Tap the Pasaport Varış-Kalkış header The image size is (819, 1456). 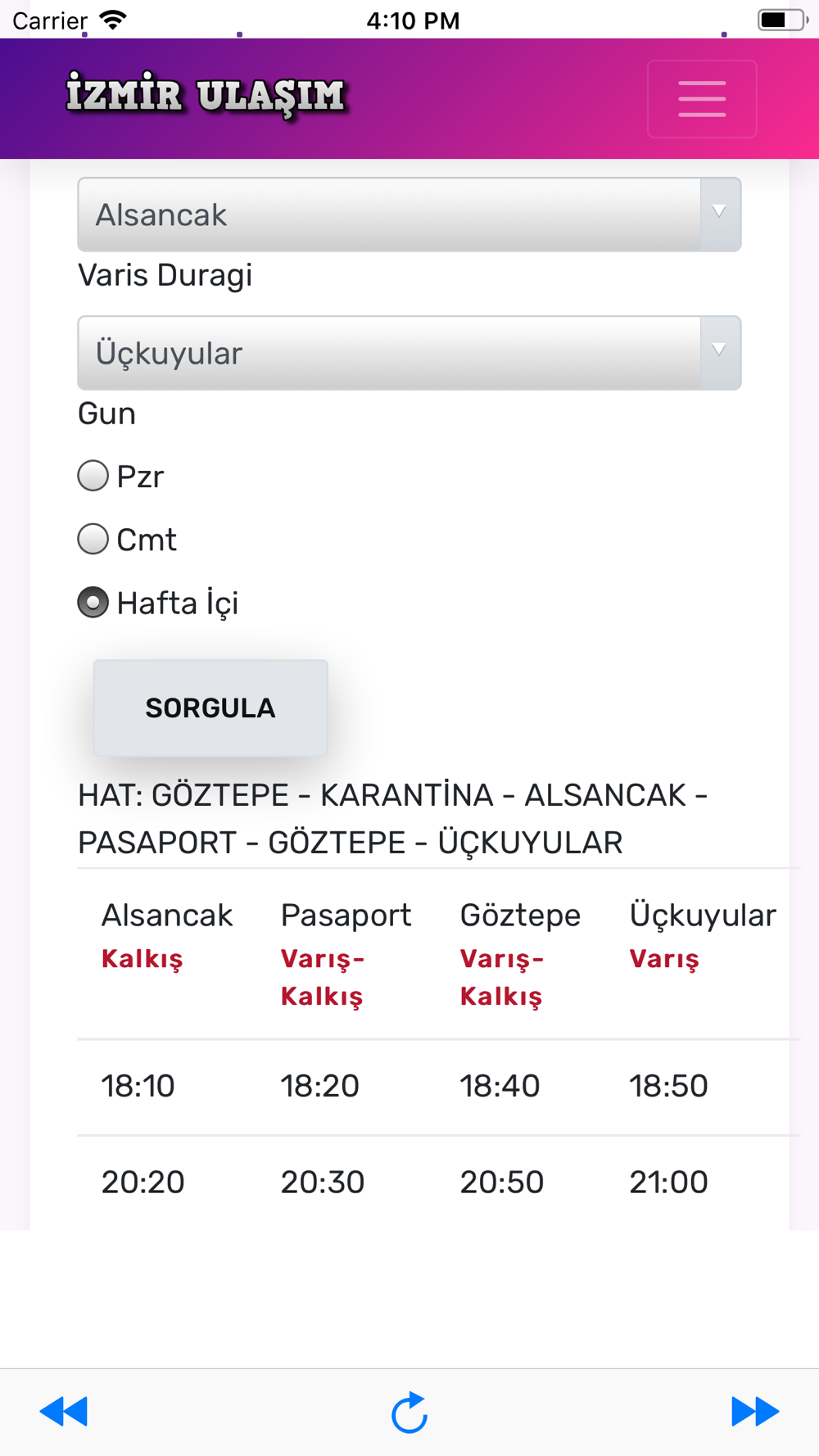346,954
